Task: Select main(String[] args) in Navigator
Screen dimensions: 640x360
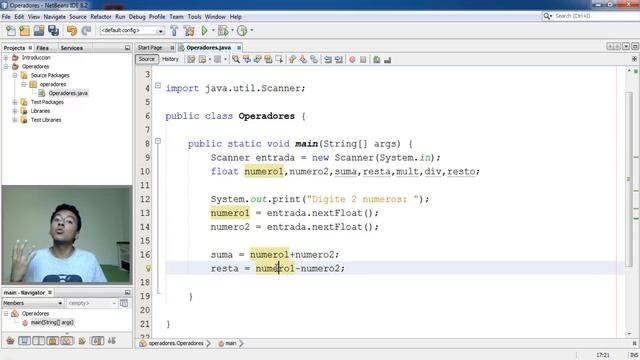Action: pyautogui.click(x=52, y=322)
